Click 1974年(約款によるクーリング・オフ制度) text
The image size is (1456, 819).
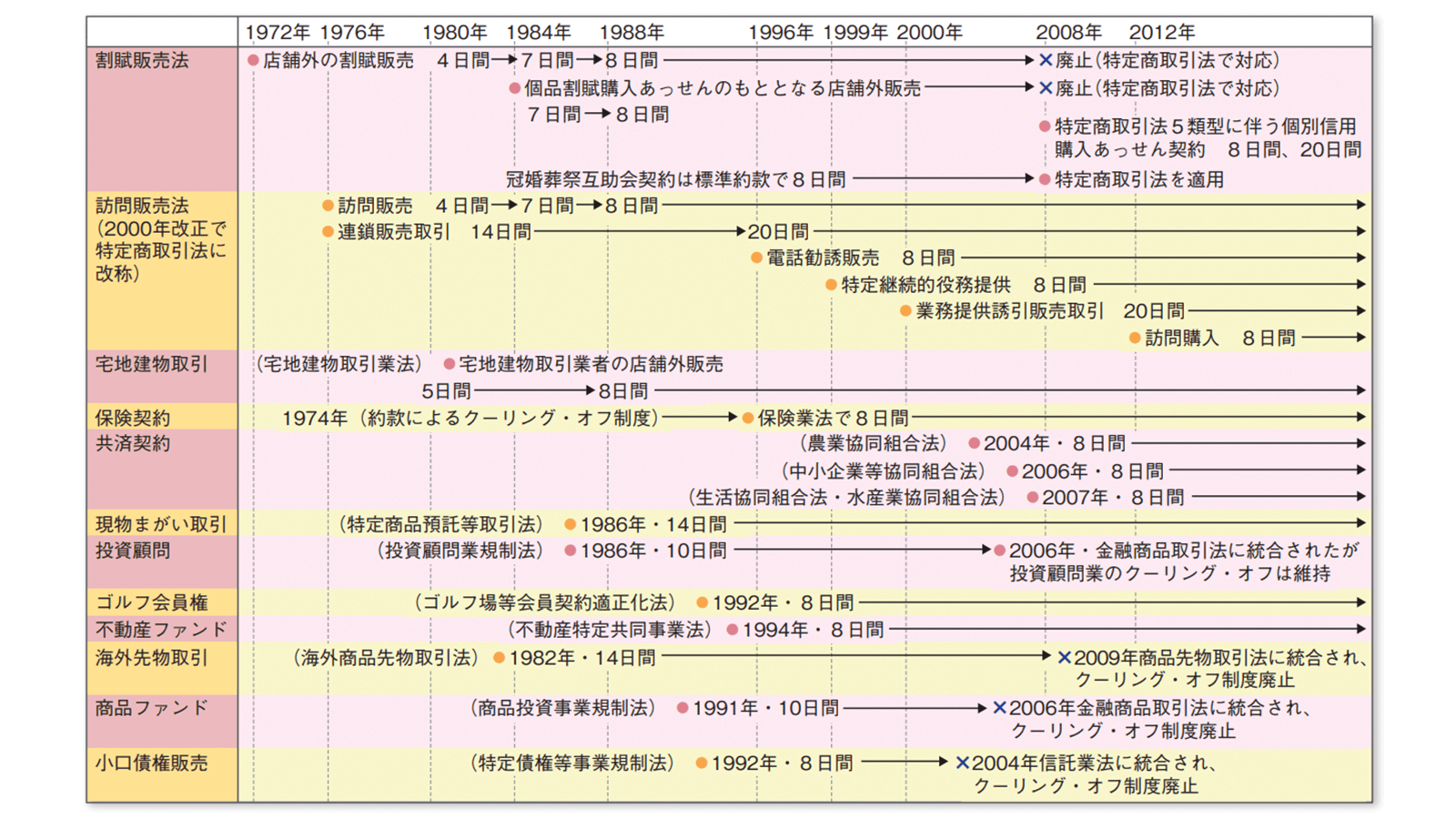click(470, 418)
